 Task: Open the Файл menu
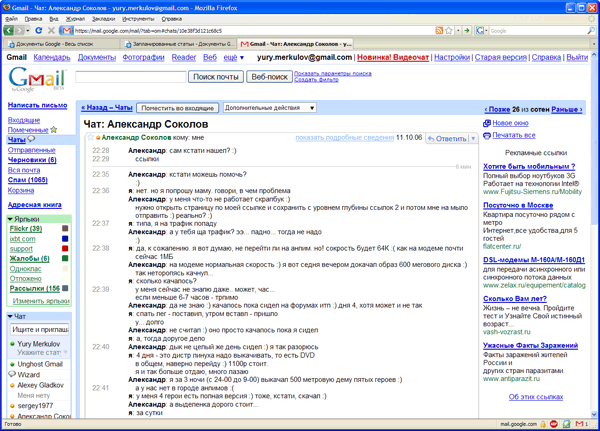click(11, 19)
